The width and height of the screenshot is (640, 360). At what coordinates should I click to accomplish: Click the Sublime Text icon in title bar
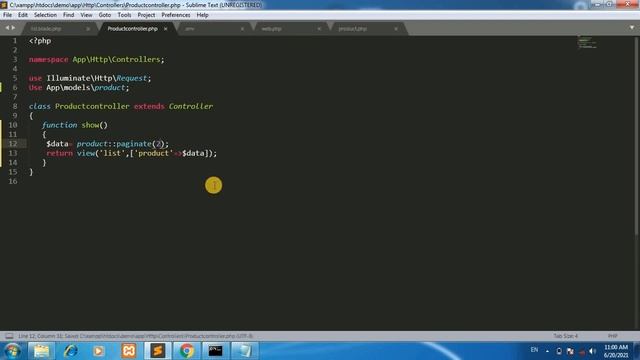click(x=4, y=5)
